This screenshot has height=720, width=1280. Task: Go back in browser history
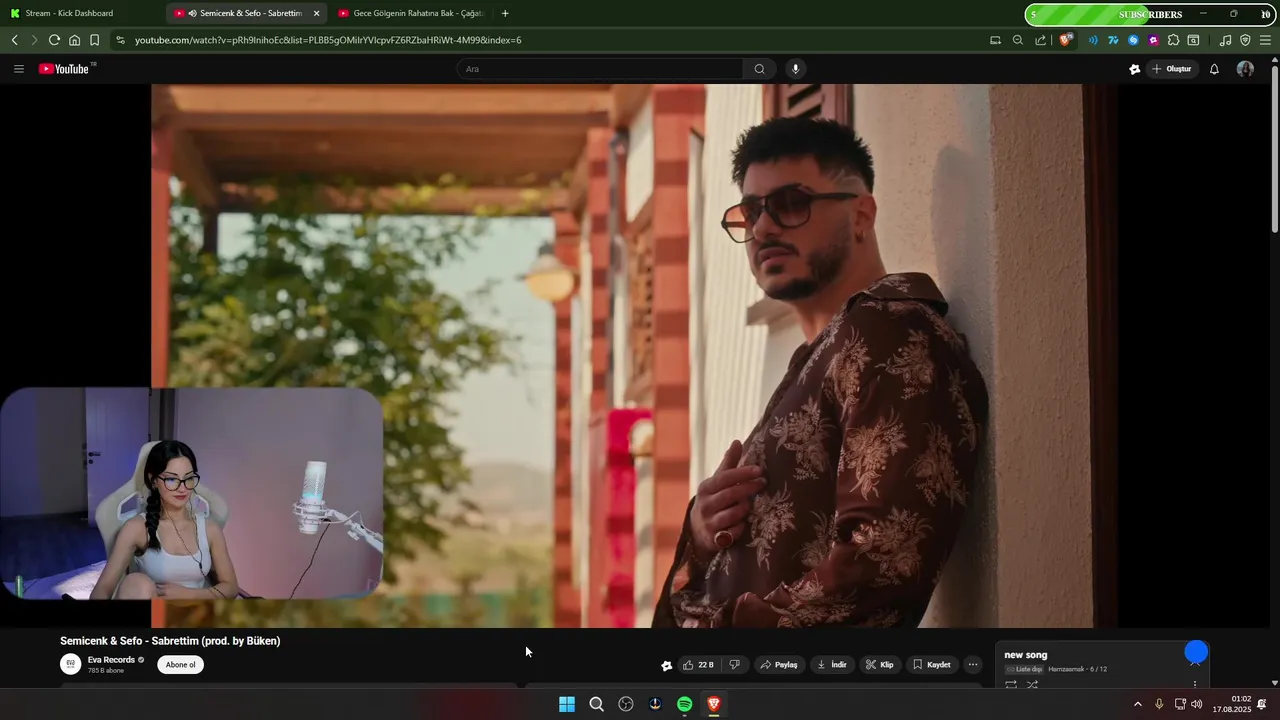pos(14,40)
